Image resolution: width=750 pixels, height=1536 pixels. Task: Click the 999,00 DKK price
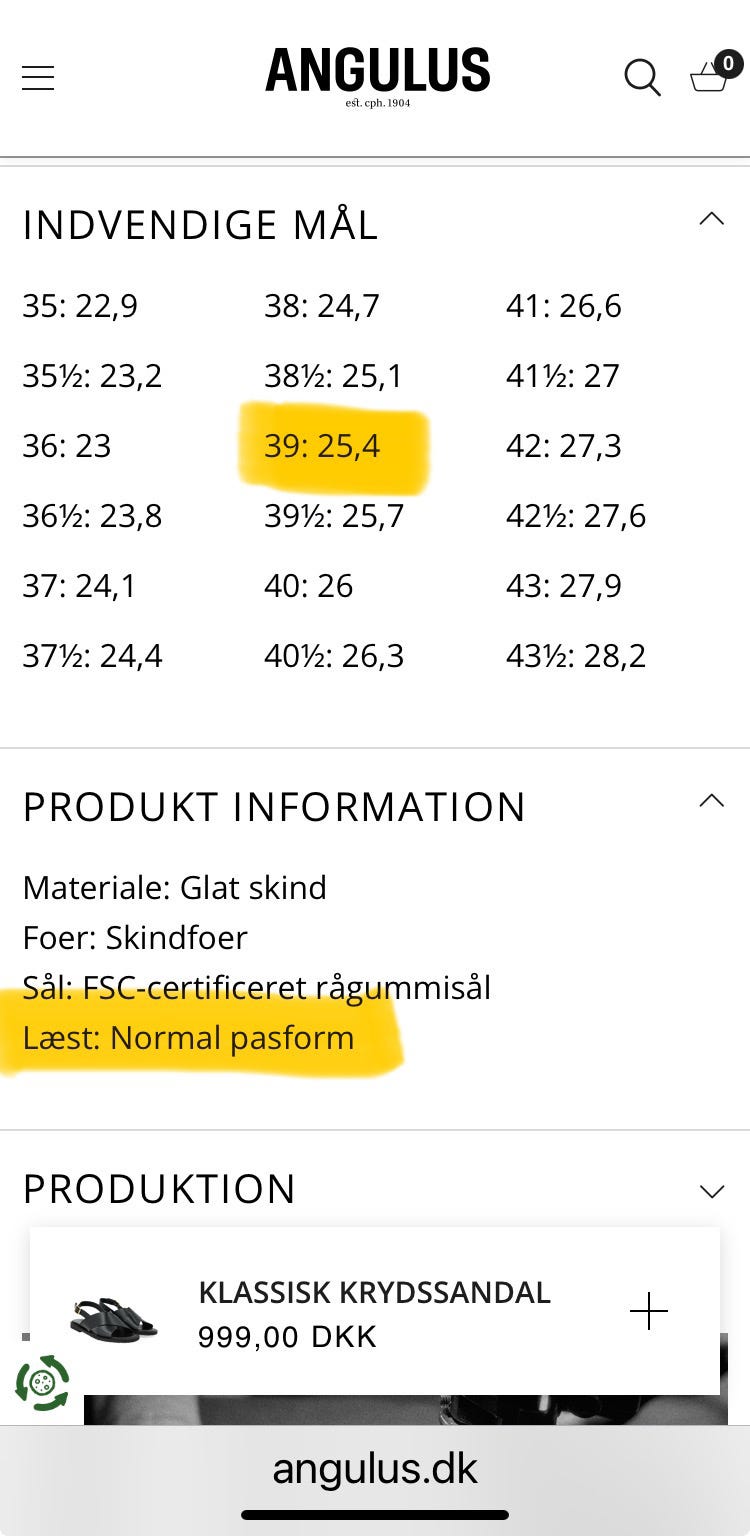tap(287, 1337)
